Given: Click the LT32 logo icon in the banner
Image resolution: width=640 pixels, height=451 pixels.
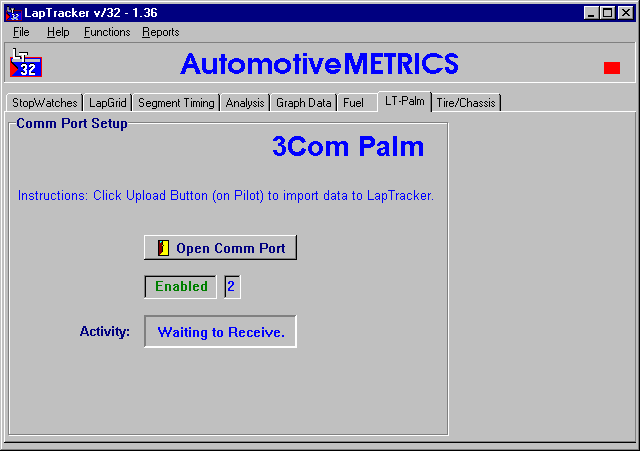Looking at the screenshot, I should (26, 62).
